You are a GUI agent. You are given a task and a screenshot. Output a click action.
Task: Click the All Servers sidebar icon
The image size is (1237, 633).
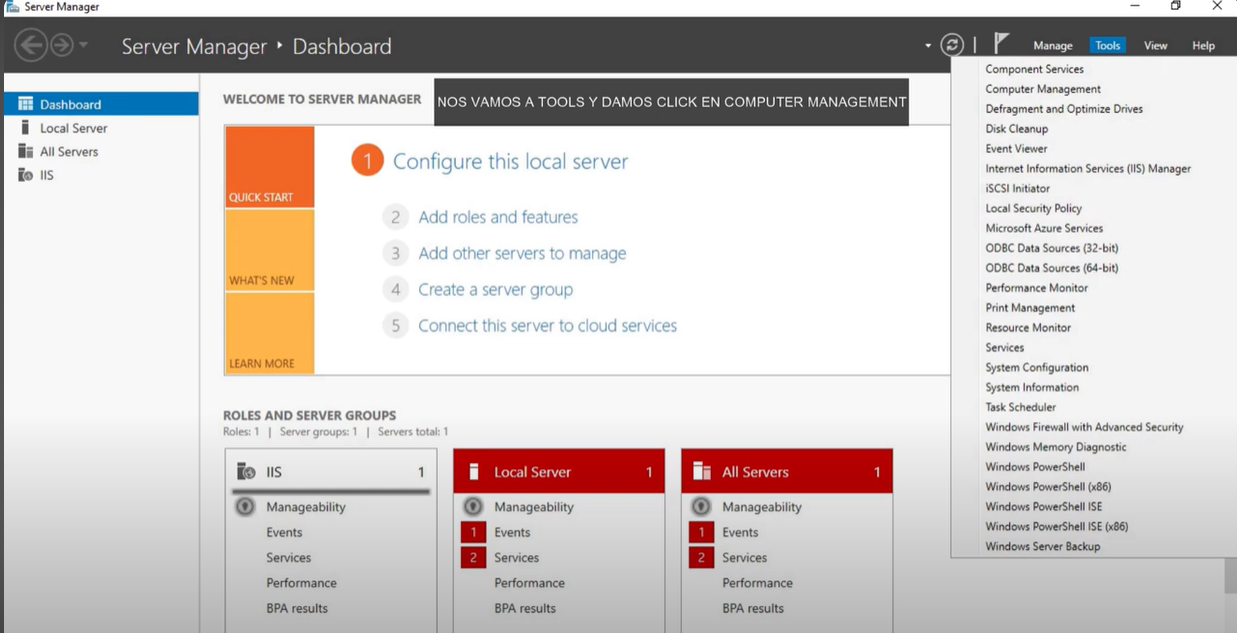26,151
